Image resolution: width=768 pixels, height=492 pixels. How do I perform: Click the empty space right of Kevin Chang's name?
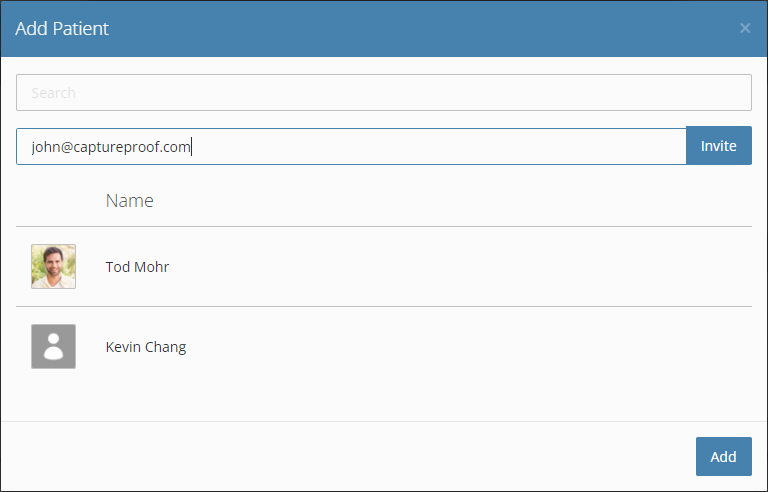[x=469, y=346]
